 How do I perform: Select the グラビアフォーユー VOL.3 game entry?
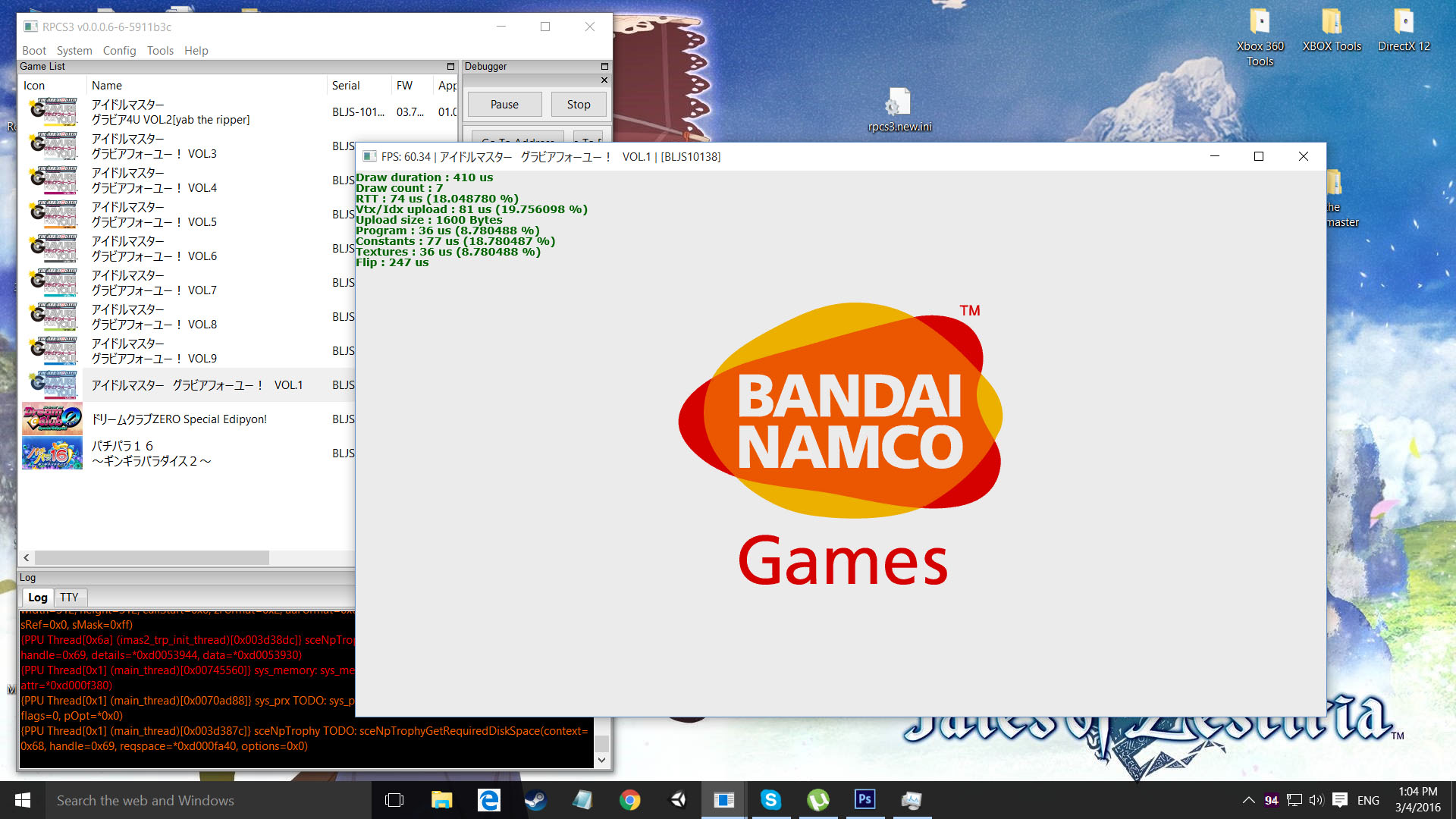pyautogui.click(x=154, y=146)
